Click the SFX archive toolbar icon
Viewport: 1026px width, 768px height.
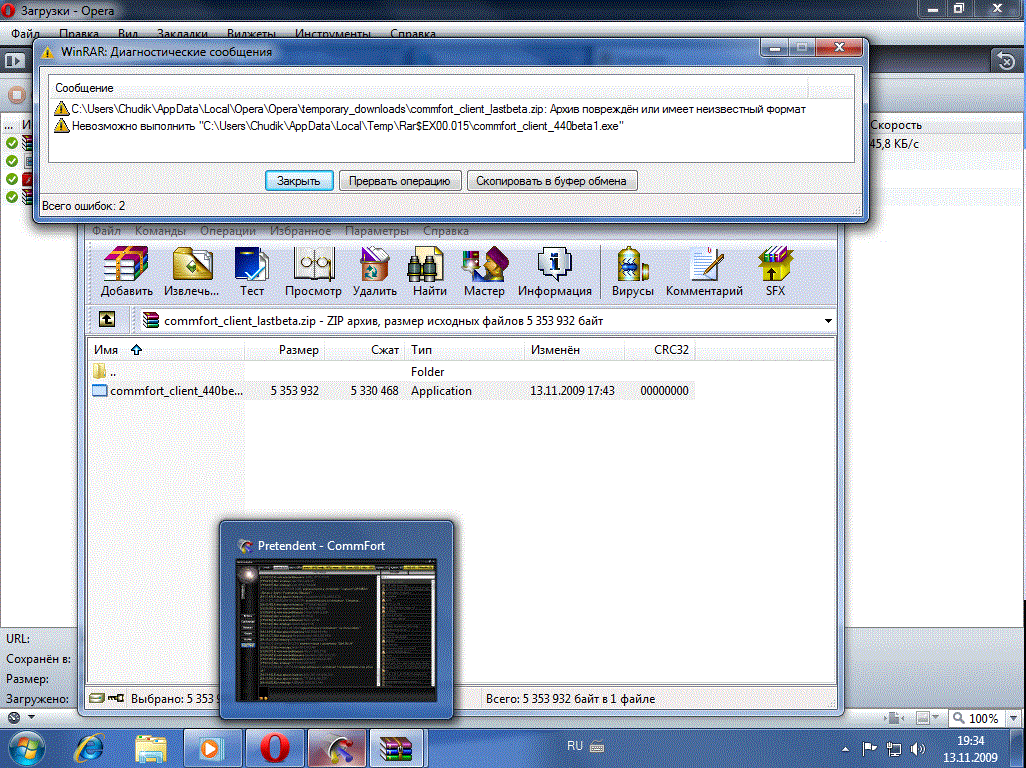(x=775, y=272)
